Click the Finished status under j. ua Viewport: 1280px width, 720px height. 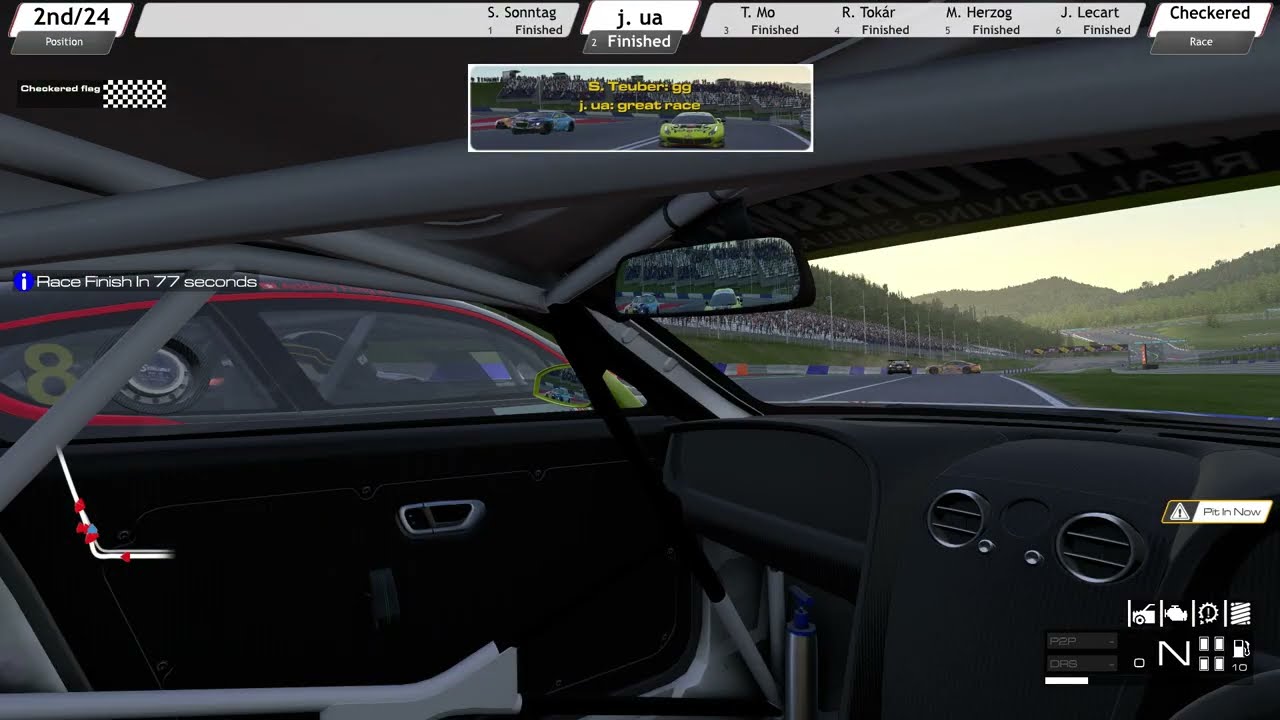tap(639, 42)
